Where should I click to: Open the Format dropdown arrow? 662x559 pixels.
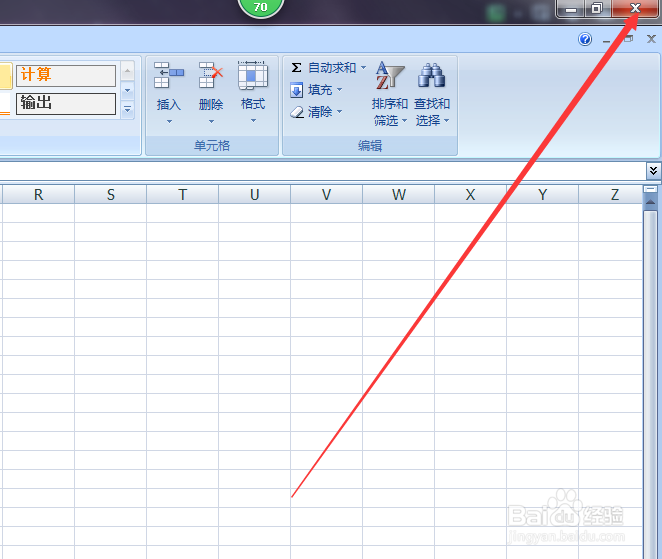253,121
